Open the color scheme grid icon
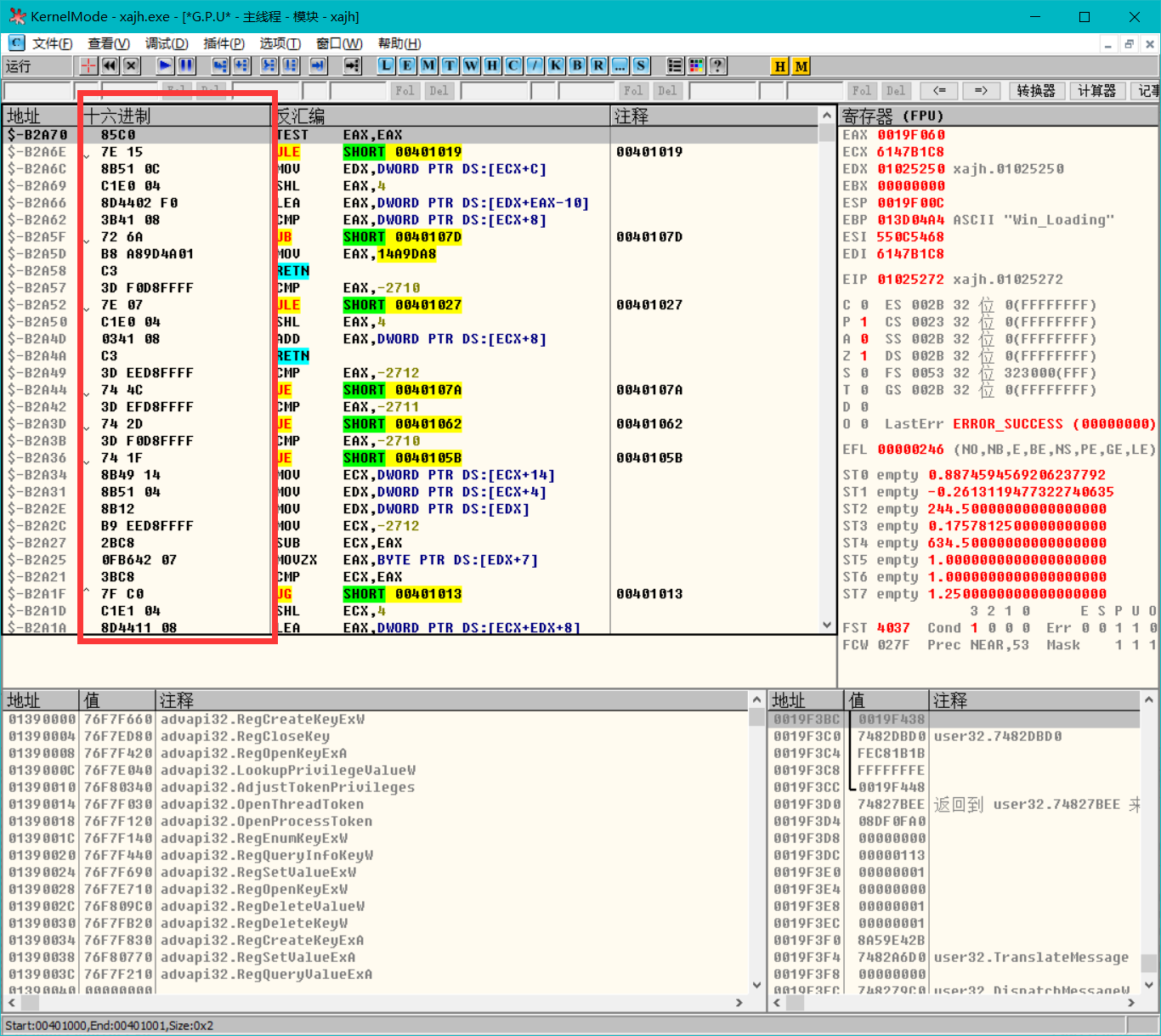This screenshot has width=1161, height=1036. 696,65
